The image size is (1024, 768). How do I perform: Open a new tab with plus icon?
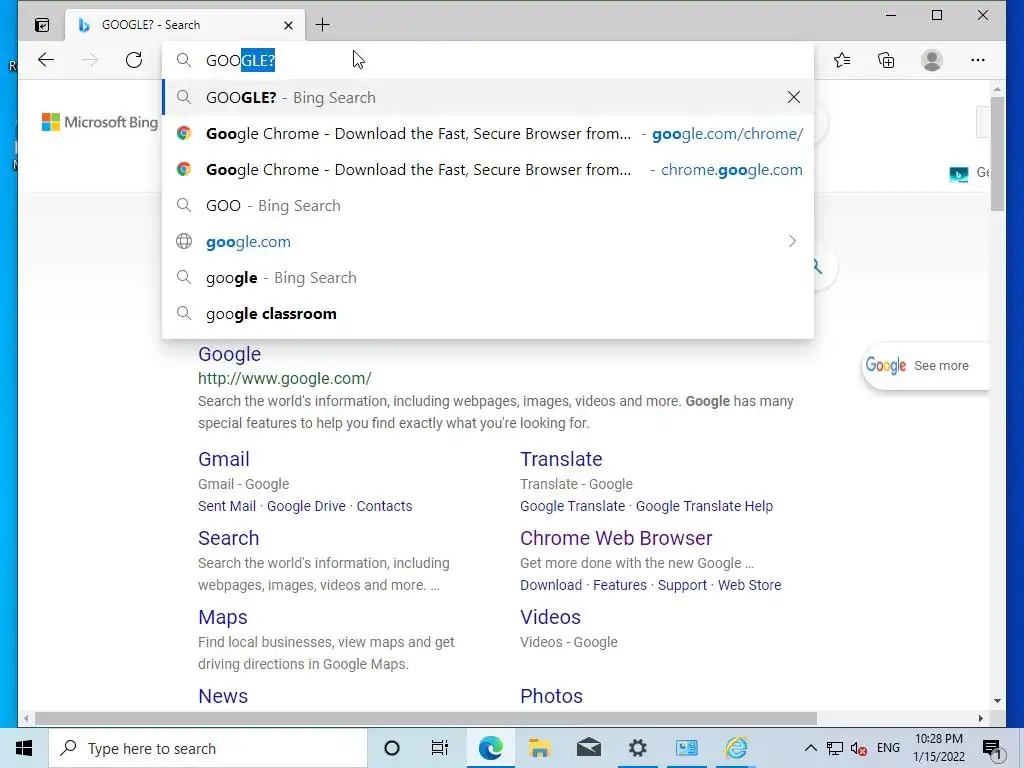pos(323,25)
